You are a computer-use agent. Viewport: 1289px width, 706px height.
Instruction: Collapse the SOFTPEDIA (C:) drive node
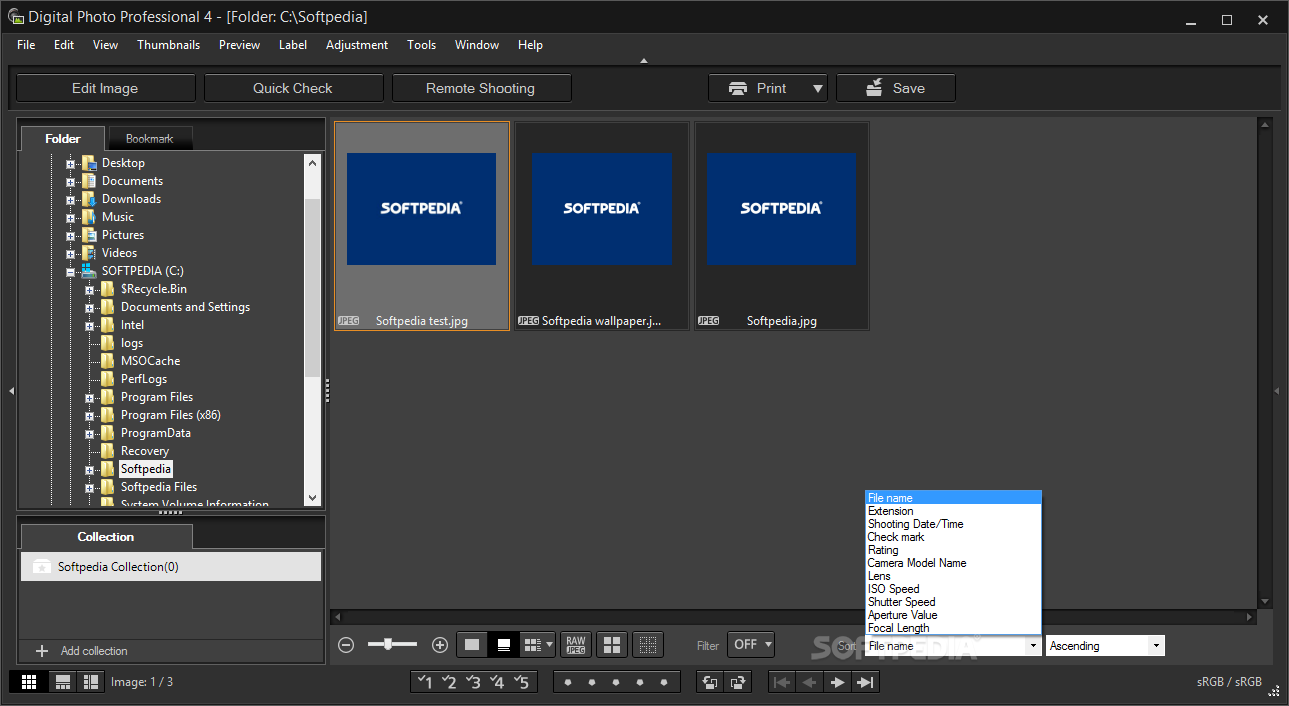pyautogui.click(x=70, y=271)
